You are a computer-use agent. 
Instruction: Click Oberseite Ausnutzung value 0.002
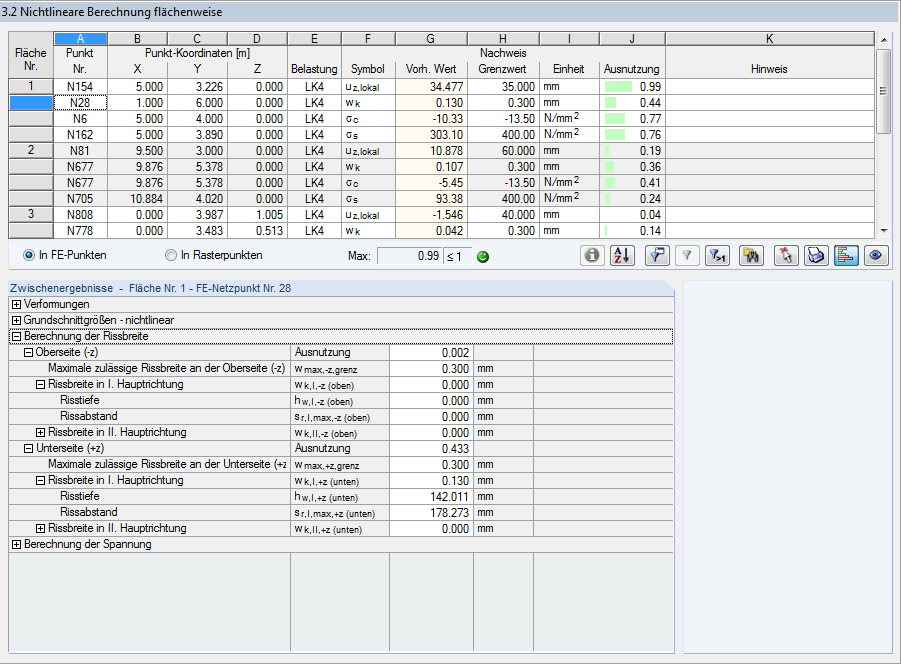tap(432, 353)
